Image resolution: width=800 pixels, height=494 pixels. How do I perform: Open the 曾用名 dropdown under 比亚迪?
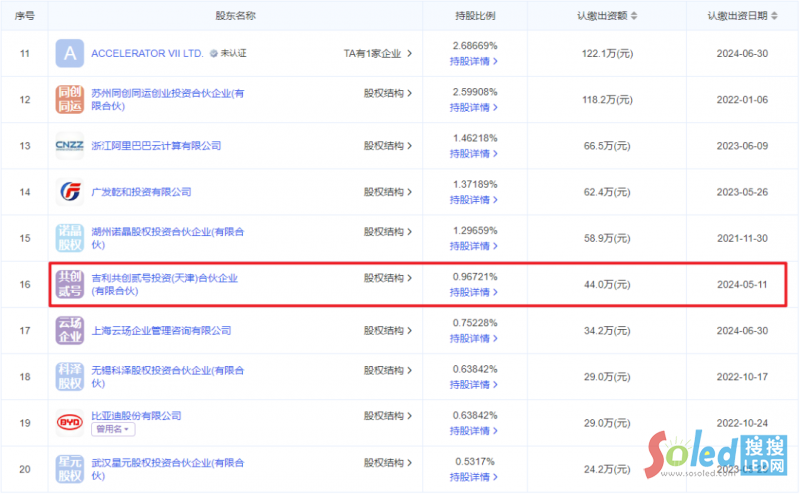point(113,429)
